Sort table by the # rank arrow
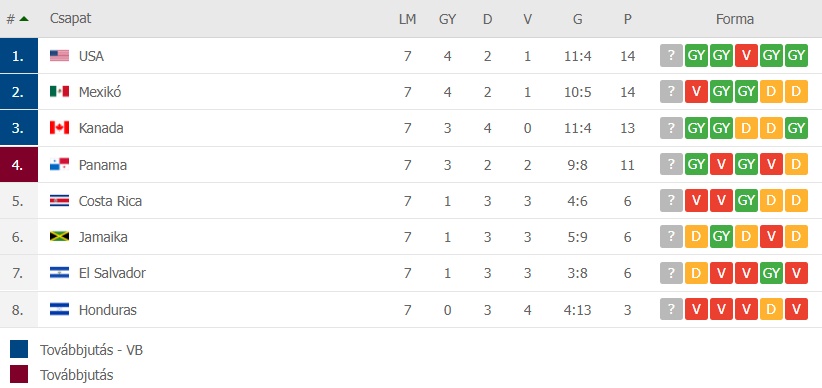The image size is (822, 388). coord(24,19)
